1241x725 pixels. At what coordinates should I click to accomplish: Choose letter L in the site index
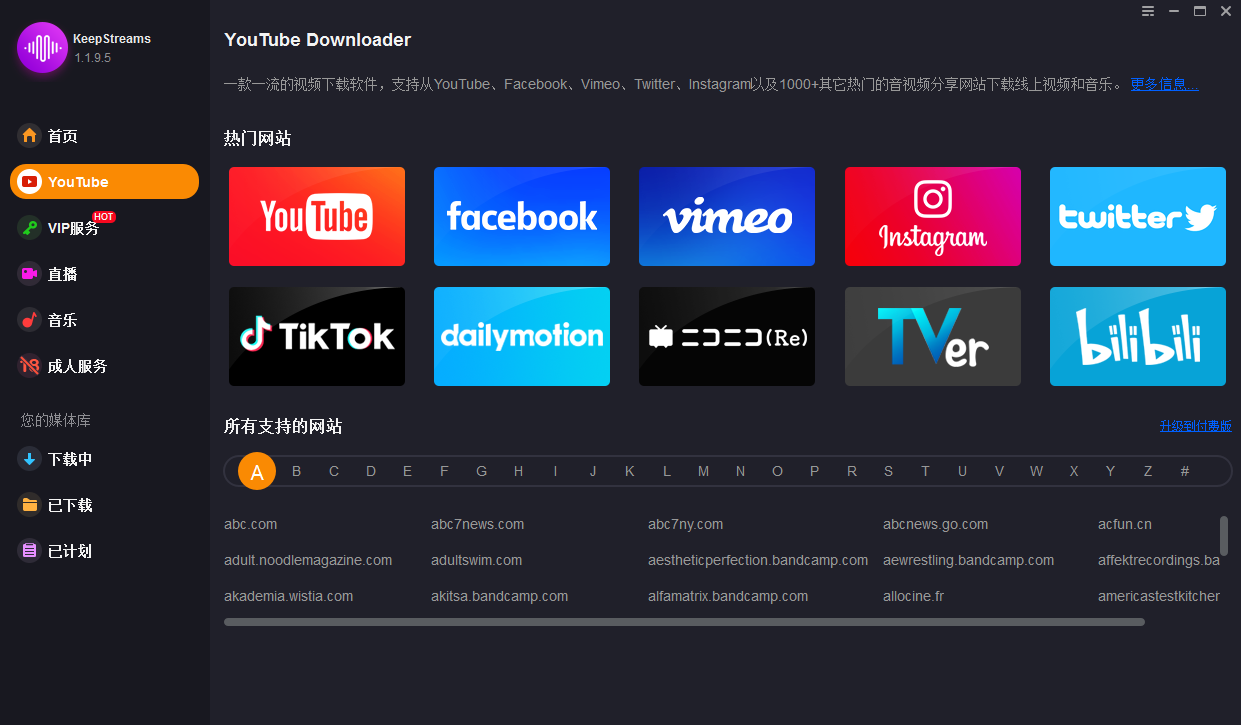coord(666,471)
